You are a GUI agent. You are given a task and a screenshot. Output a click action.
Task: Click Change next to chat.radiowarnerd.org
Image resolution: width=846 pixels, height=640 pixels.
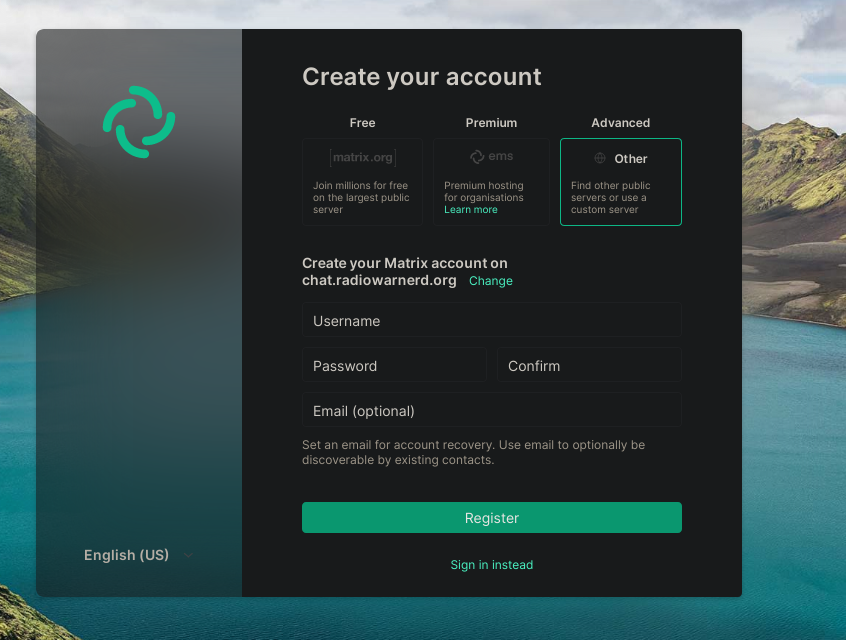pos(491,281)
